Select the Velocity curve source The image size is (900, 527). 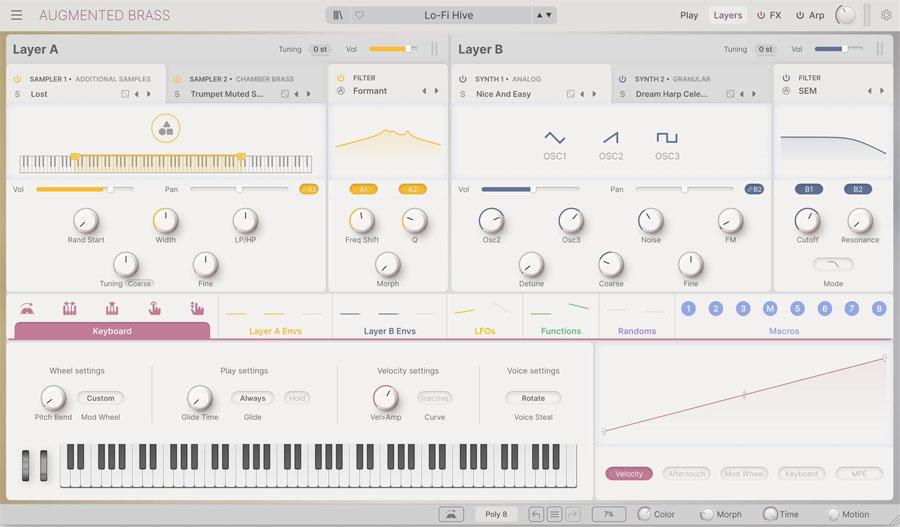tap(629, 474)
